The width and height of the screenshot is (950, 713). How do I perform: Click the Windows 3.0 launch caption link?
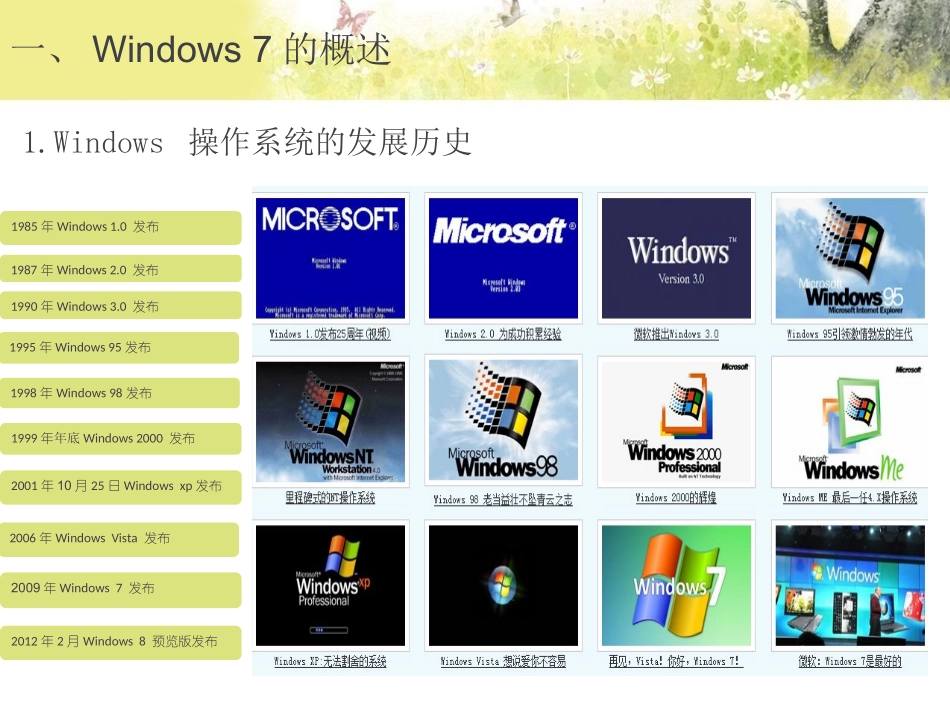[x=676, y=334]
